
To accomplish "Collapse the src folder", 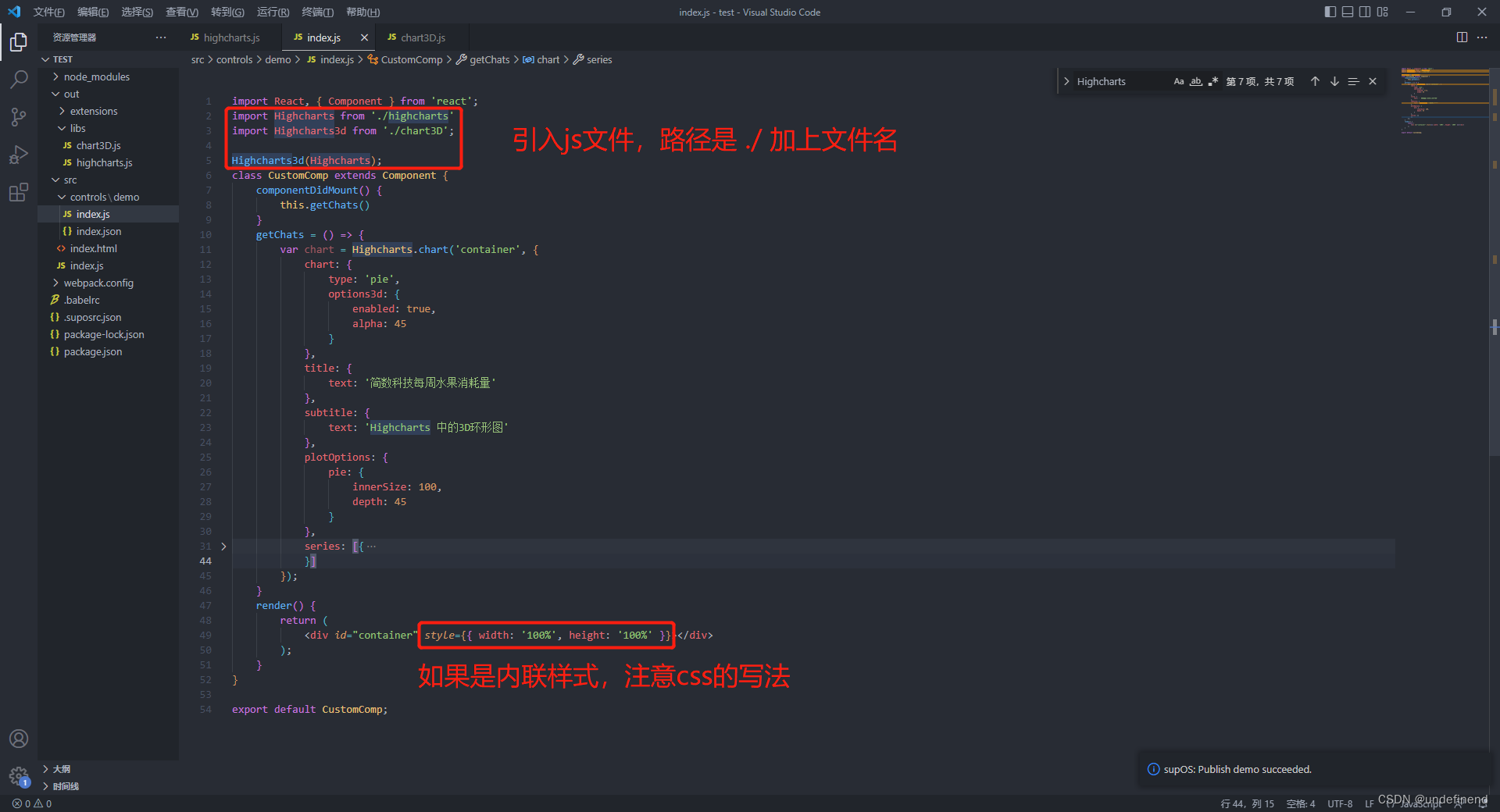I will tap(108, 180).
